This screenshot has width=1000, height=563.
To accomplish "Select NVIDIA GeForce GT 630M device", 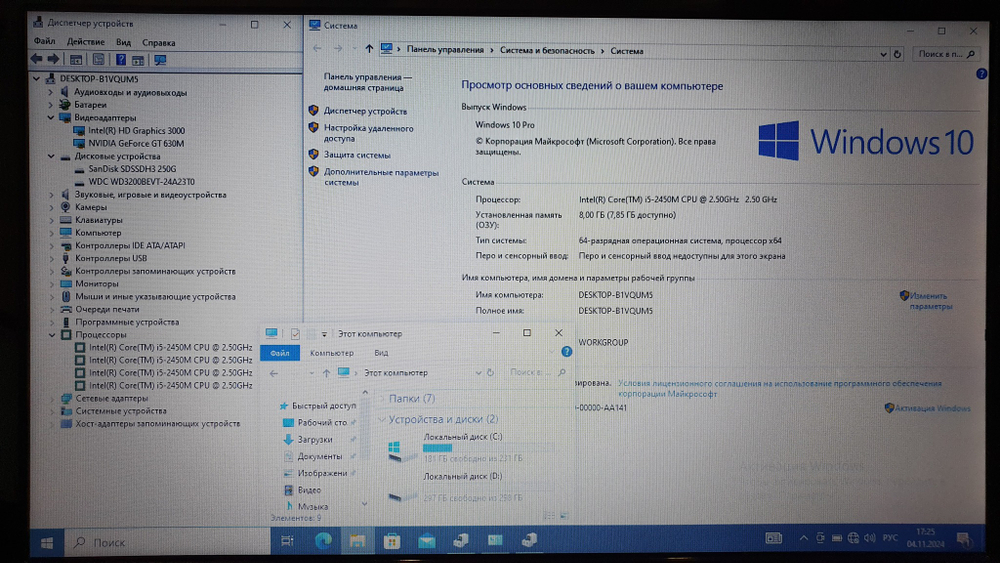I will (136, 143).
